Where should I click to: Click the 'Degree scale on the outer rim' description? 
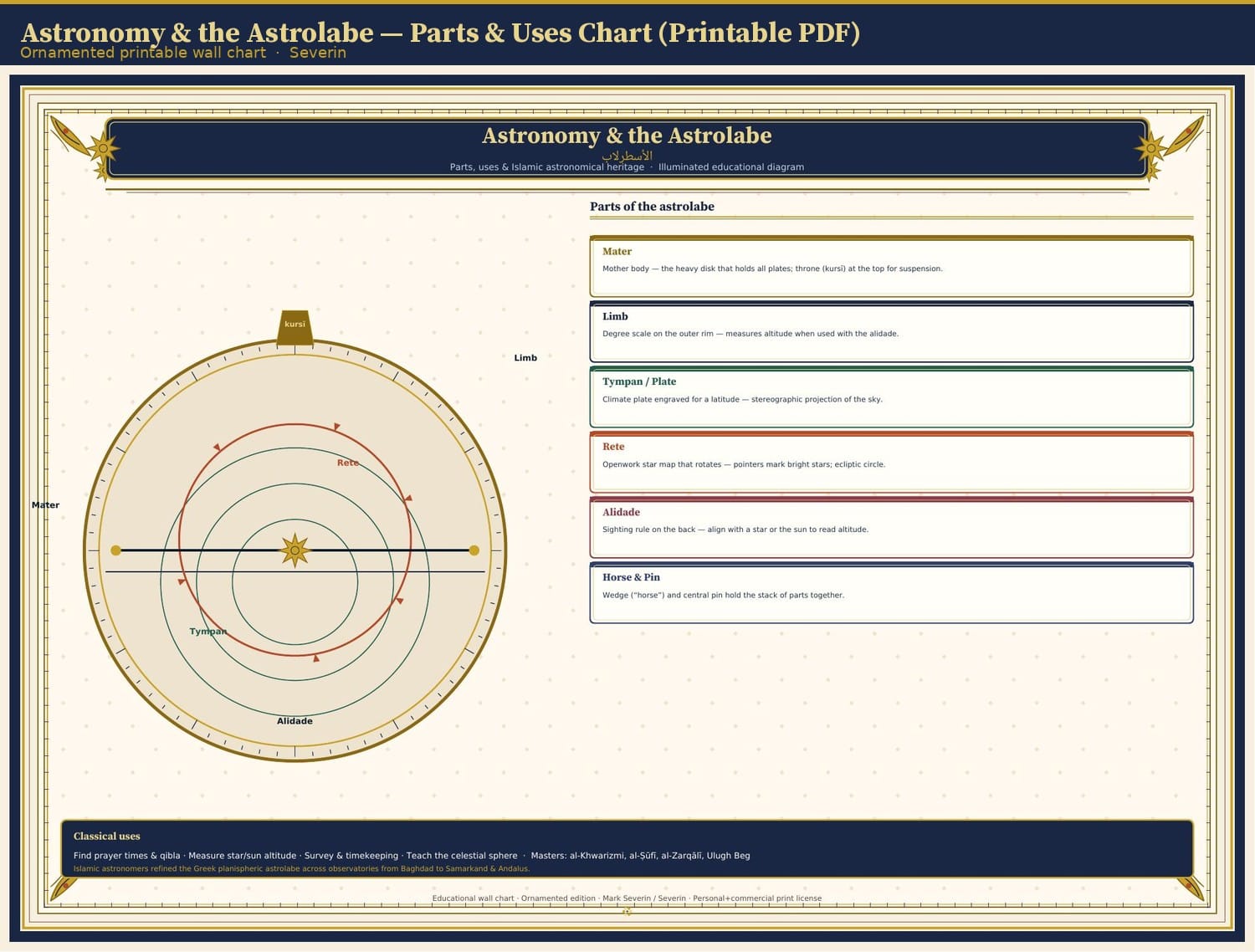pyautogui.click(x=750, y=334)
